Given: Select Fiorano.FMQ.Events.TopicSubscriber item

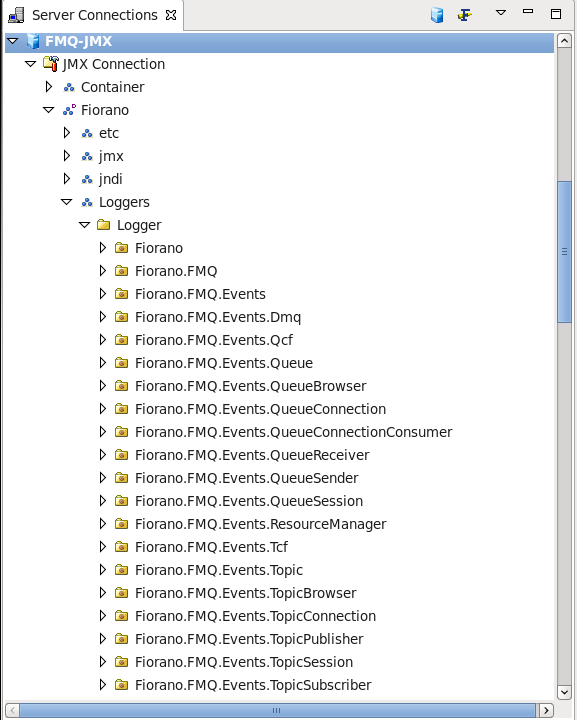Looking at the screenshot, I should coord(253,685).
